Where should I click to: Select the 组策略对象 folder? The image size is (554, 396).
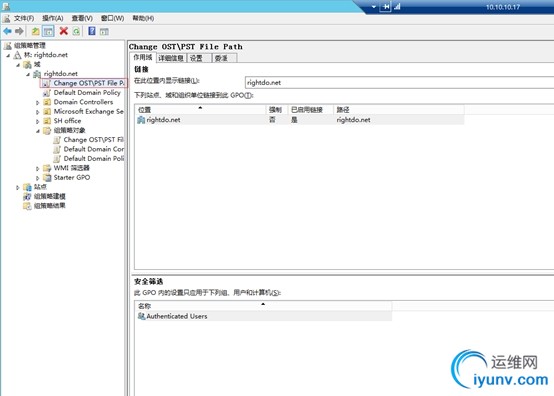pyautogui.click(x=69, y=130)
